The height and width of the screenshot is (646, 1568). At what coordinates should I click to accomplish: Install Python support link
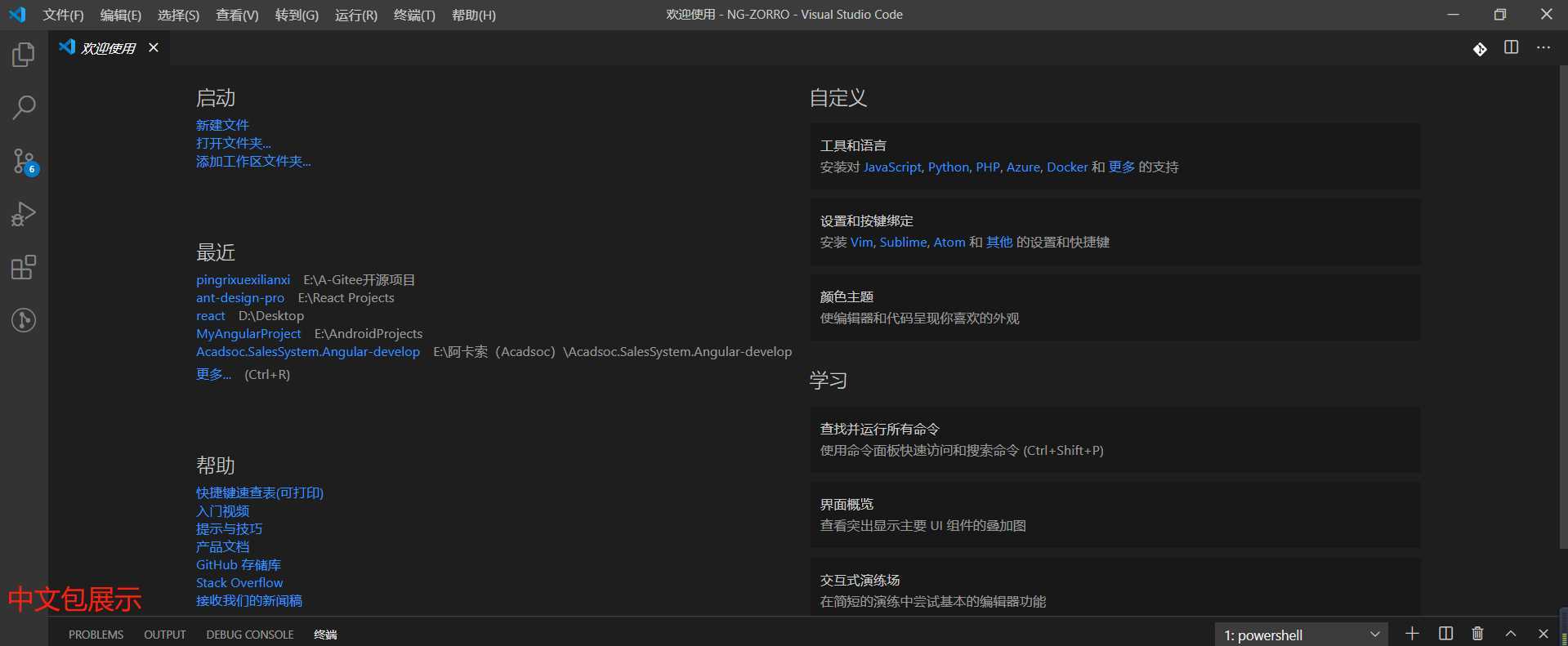pyautogui.click(x=949, y=167)
